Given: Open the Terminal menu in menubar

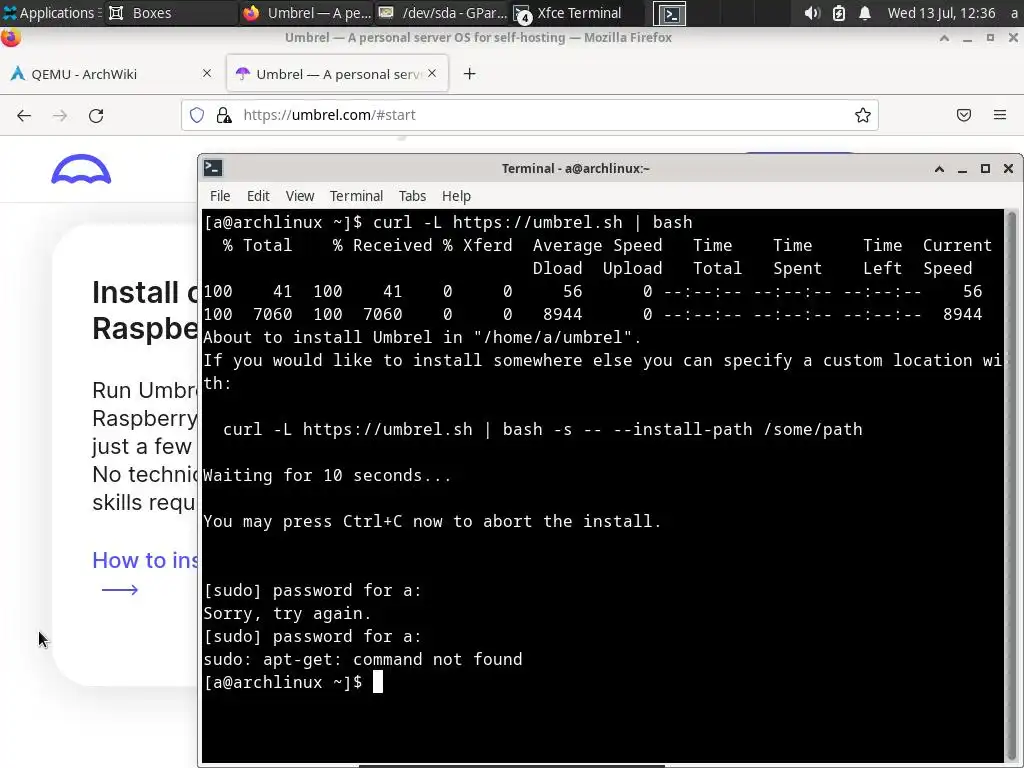Looking at the screenshot, I should [x=356, y=196].
